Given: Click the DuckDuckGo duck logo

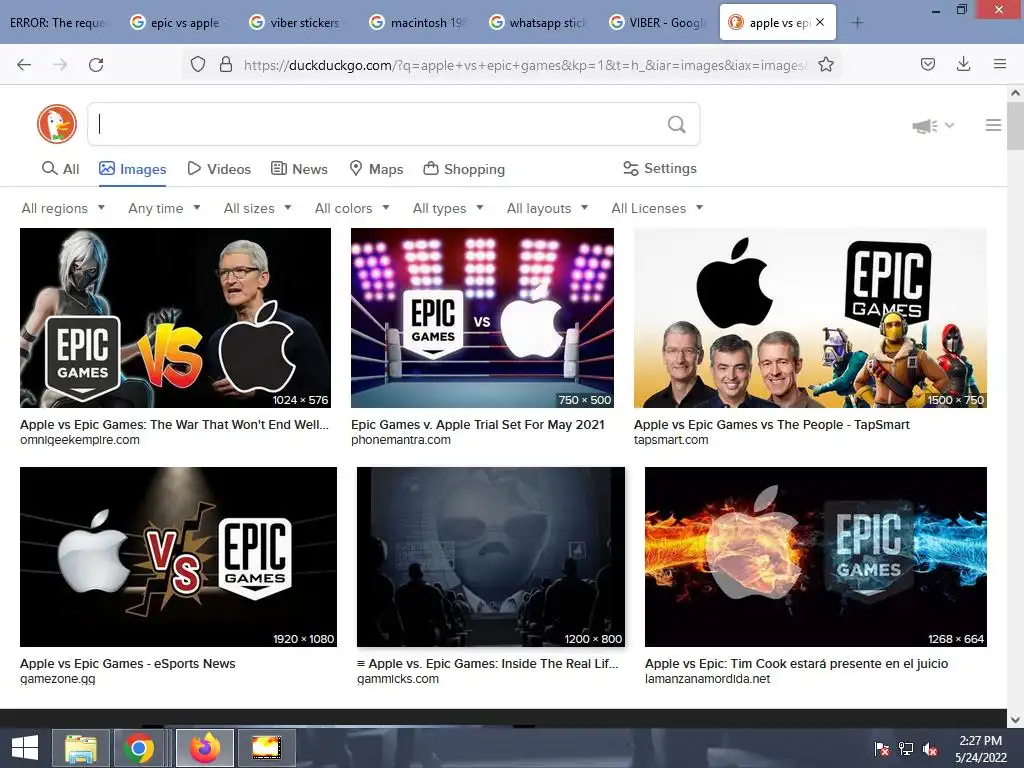Looking at the screenshot, I should pos(57,123).
